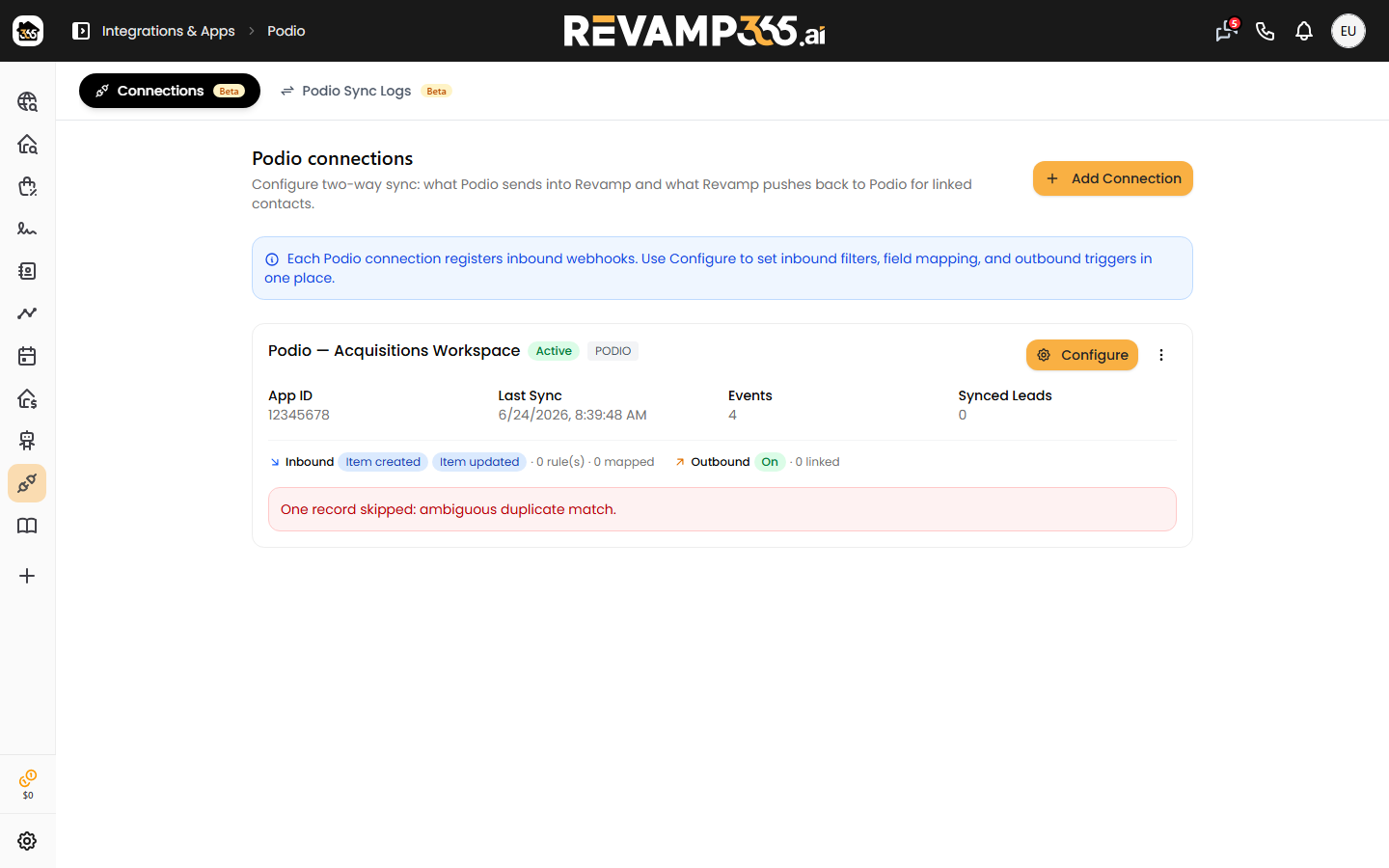1389x868 pixels.
Task: Click the "0 linked" text
Action: [x=818, y=462]
